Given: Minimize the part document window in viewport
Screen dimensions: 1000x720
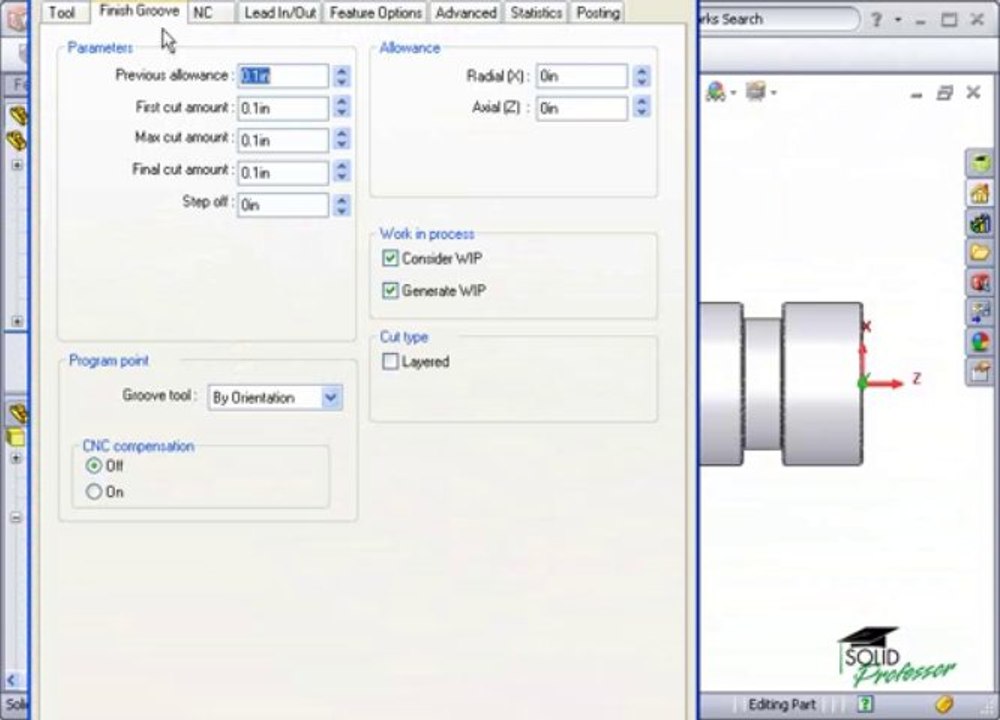Looking at the screenshot, I should click(916, 94).
